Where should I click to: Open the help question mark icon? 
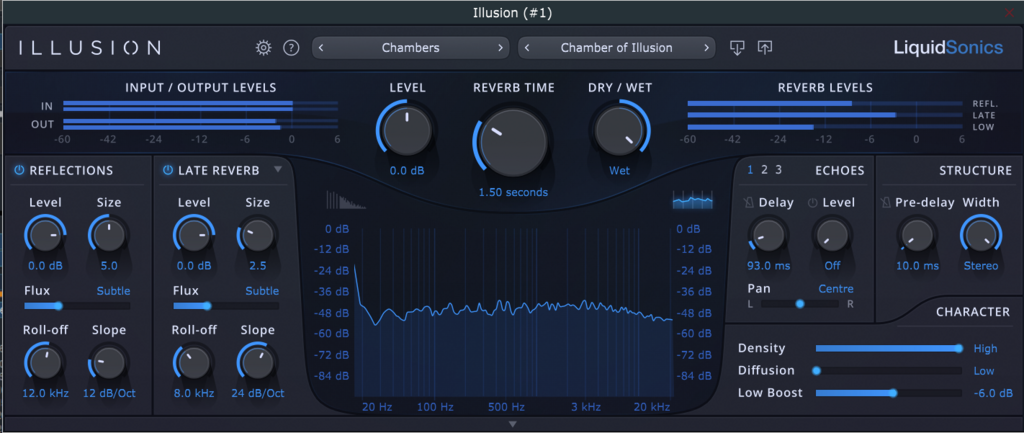pyautogui.click(x=291, y=48)
